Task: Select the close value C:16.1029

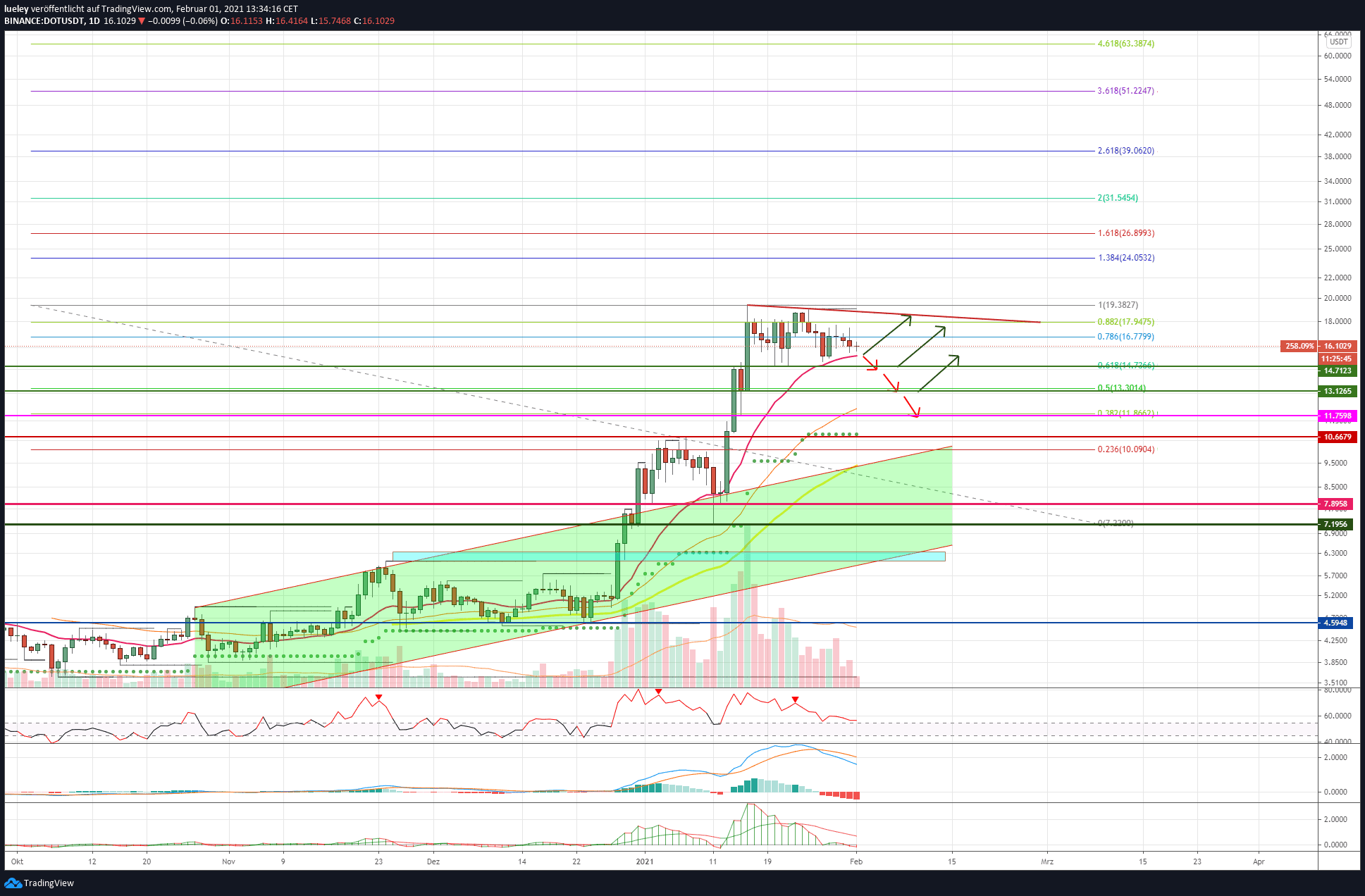Action: click(x=374, y=21)
